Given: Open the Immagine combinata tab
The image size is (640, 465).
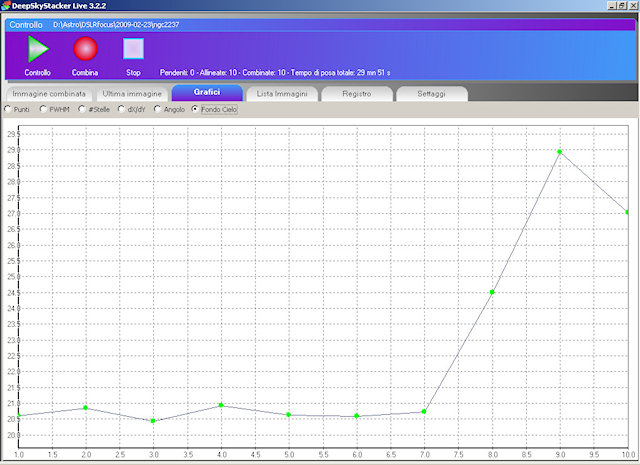Looking at the screenshot, I should click(49, 94).
